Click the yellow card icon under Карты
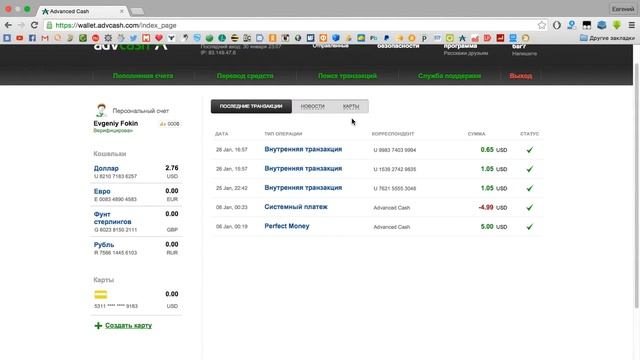This screenshot has height=360, width=640. [x=100, y=294]
